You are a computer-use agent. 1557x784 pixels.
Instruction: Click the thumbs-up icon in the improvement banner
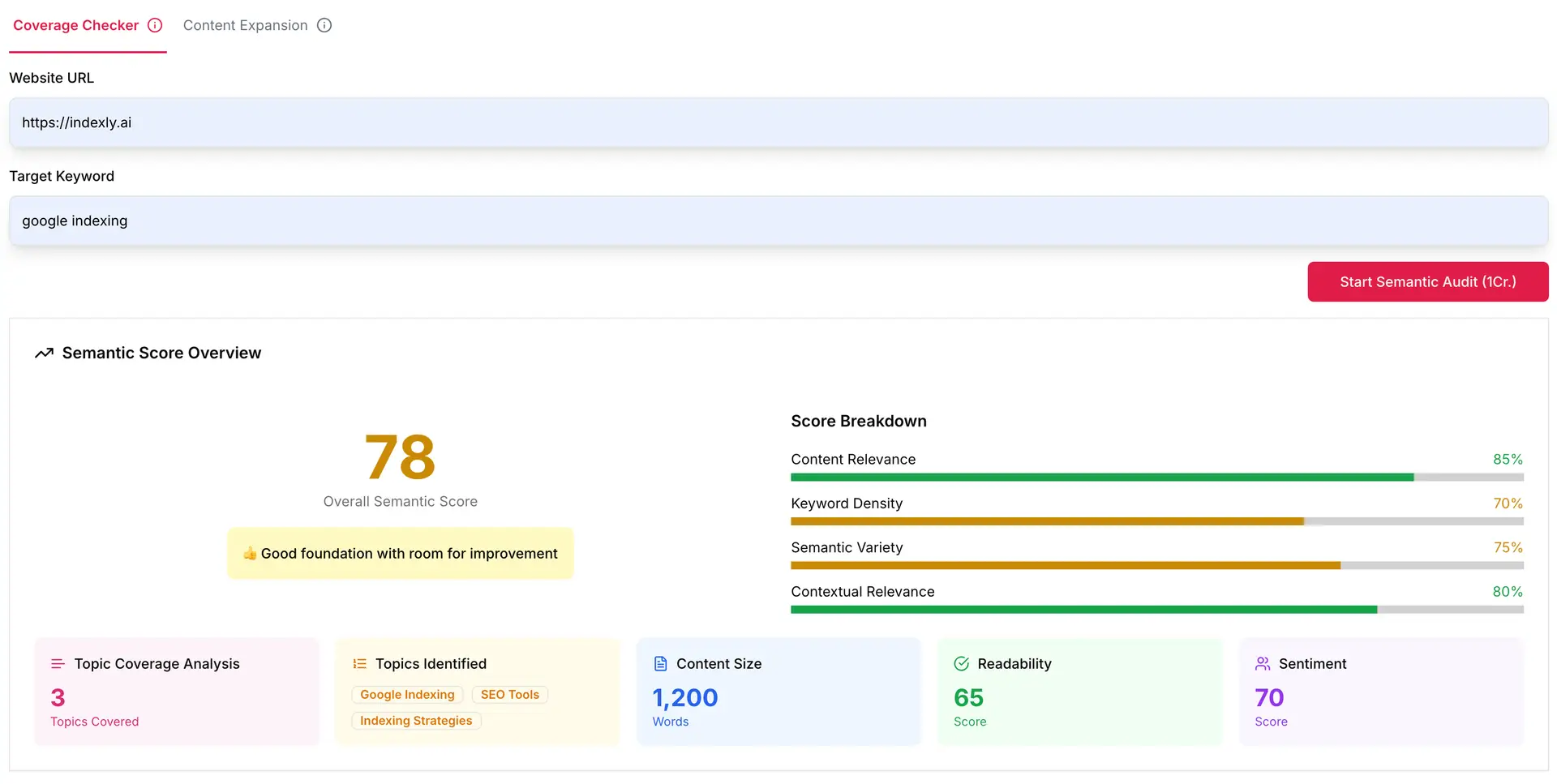pos(249,553)
